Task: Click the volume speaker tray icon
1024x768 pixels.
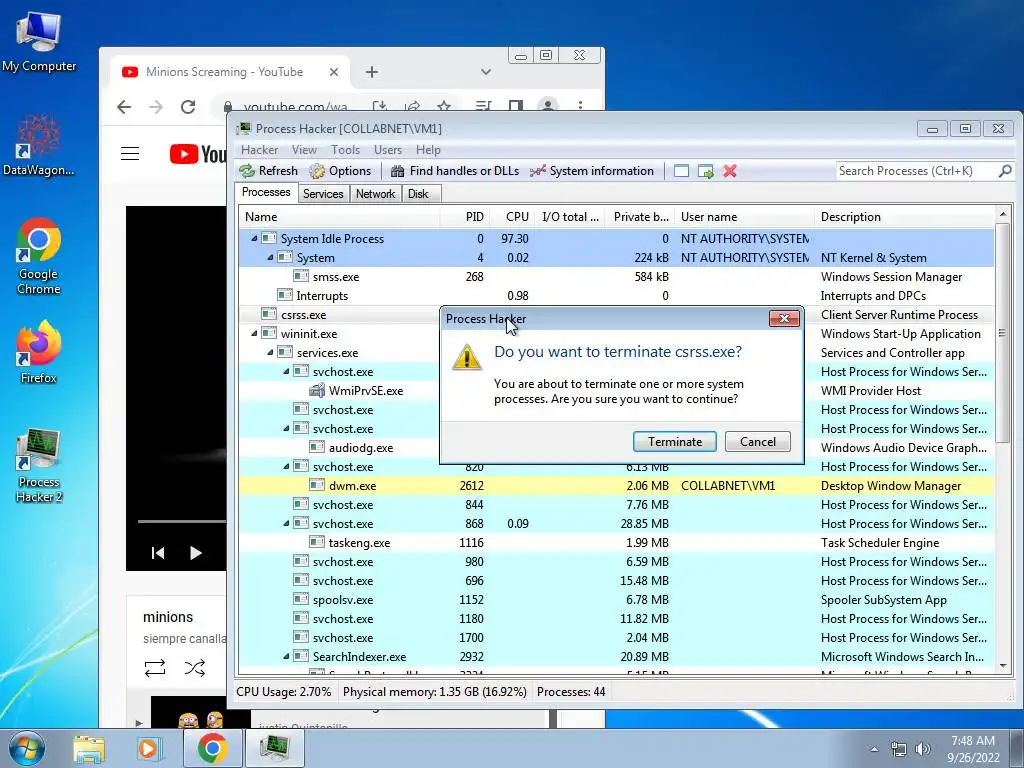Action: 923,749
